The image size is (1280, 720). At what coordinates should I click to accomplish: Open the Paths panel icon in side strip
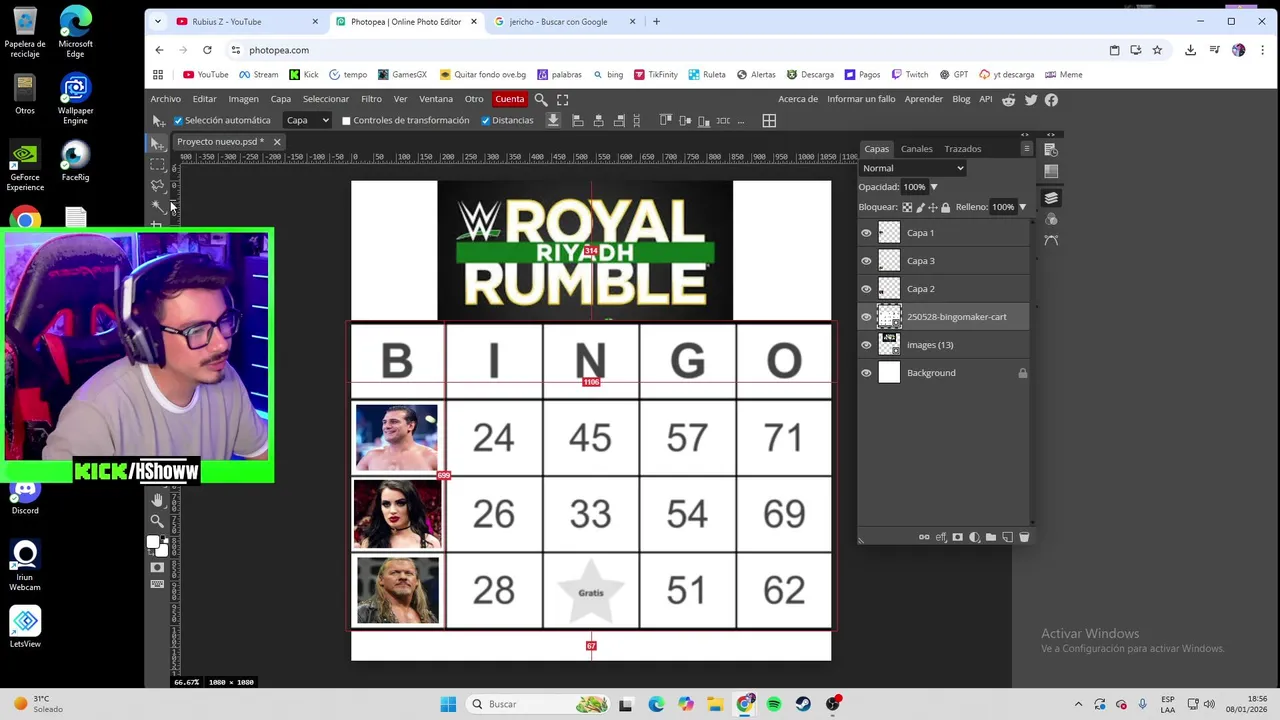click(1051, 240)
